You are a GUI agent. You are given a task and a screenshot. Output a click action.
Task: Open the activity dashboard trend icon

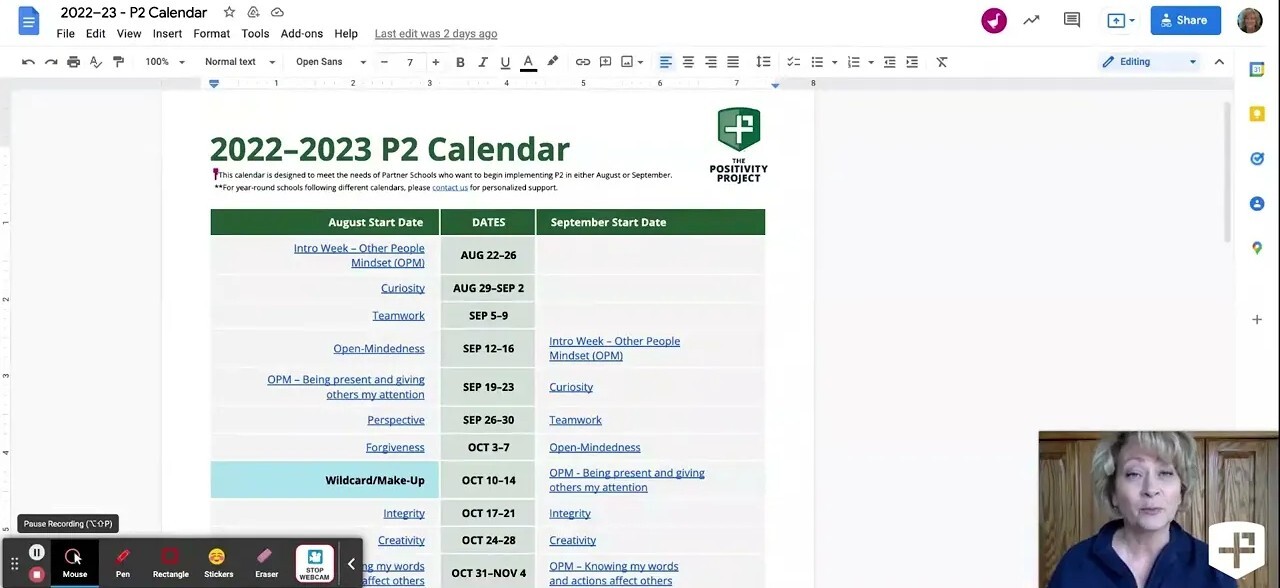coord(1031,20)
